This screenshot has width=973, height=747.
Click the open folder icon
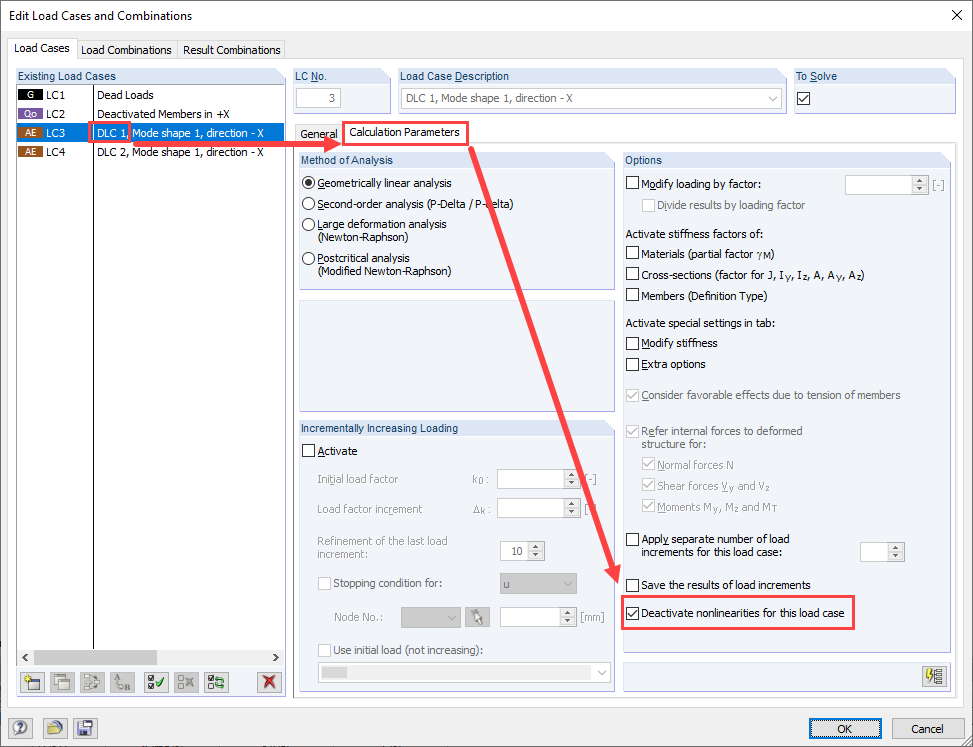[x=55, y=728]
